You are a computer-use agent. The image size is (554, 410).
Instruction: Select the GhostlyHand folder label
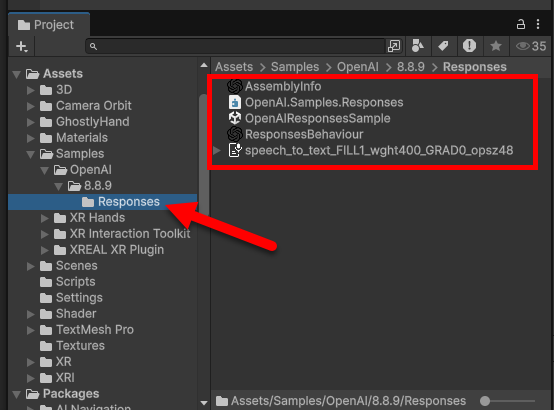click(x=93, y=122)
